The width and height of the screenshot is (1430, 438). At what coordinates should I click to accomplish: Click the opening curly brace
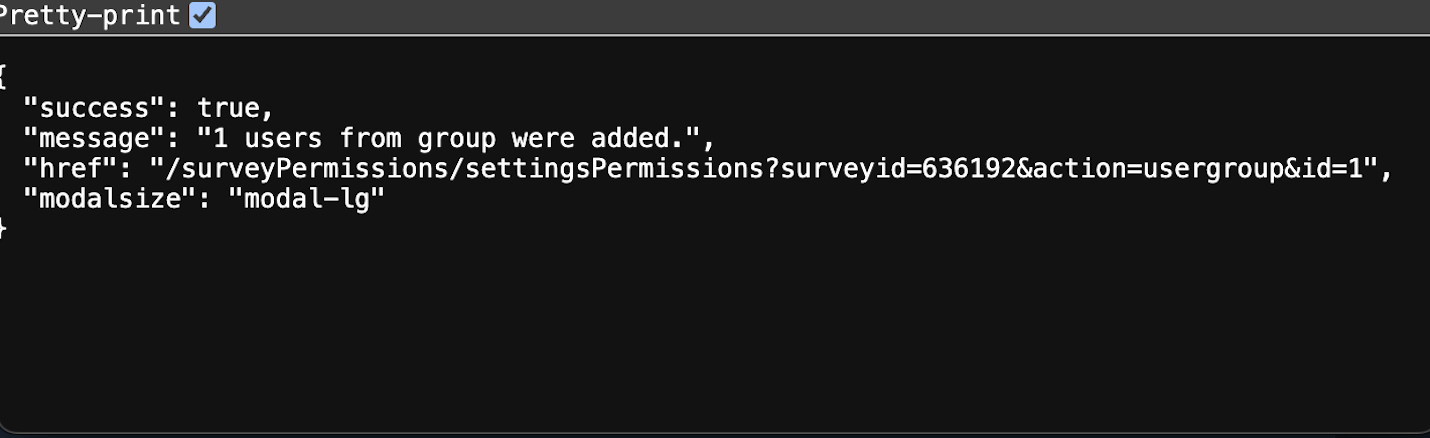[x=4, y=75]
